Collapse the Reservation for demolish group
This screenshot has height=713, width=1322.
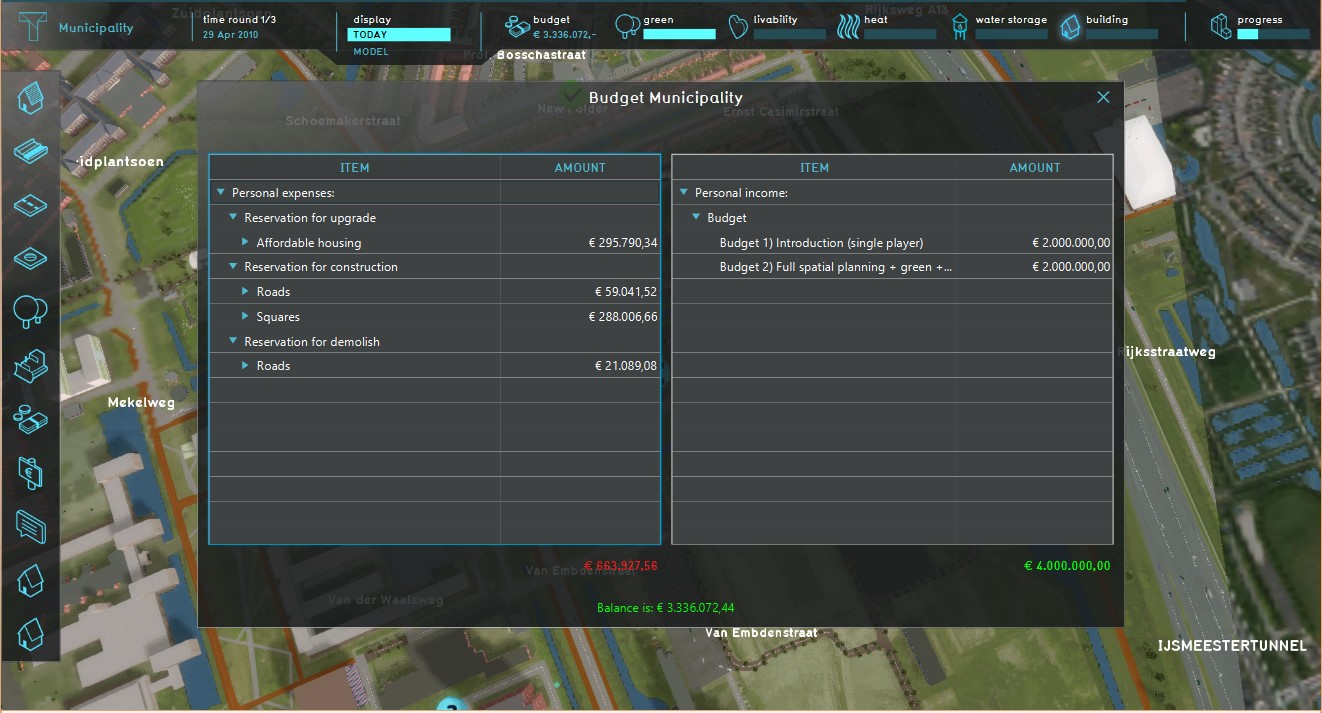(233, 342)
